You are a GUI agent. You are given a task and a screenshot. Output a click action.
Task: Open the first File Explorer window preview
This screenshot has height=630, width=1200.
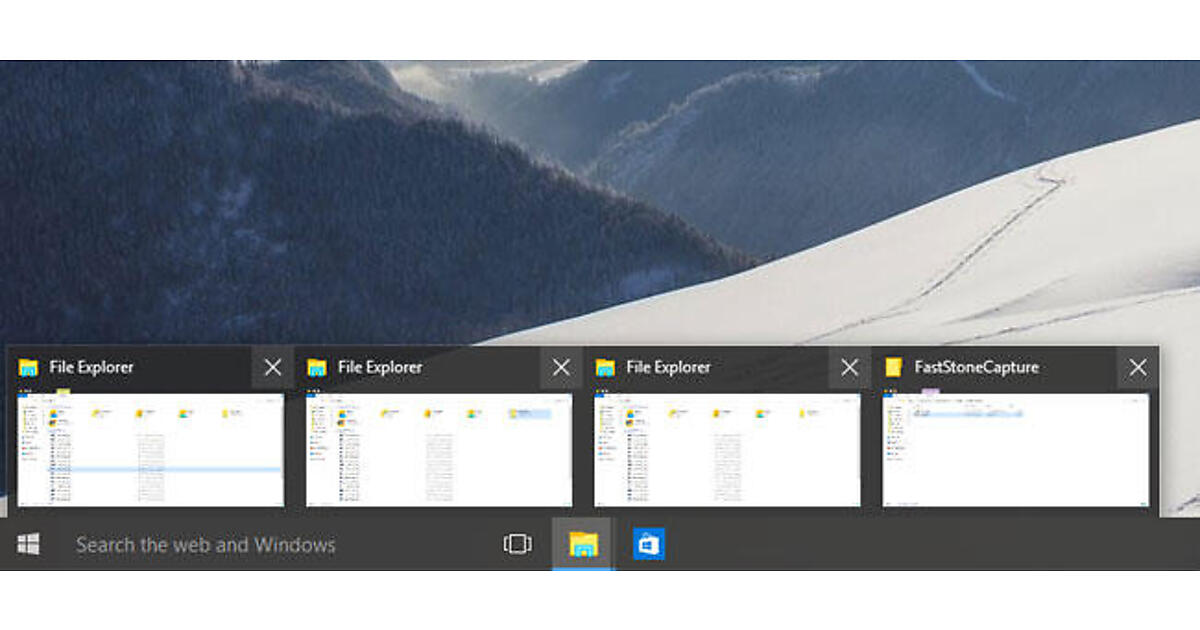(x=151, y=450)
